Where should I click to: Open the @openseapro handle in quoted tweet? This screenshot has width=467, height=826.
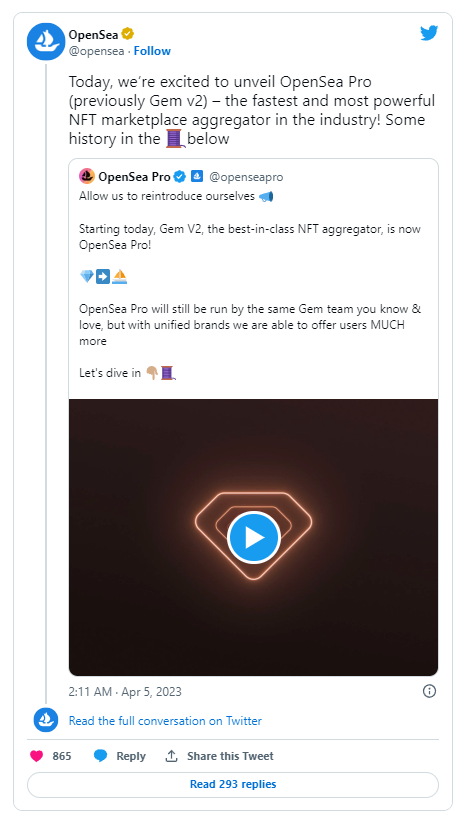[246, 177]
